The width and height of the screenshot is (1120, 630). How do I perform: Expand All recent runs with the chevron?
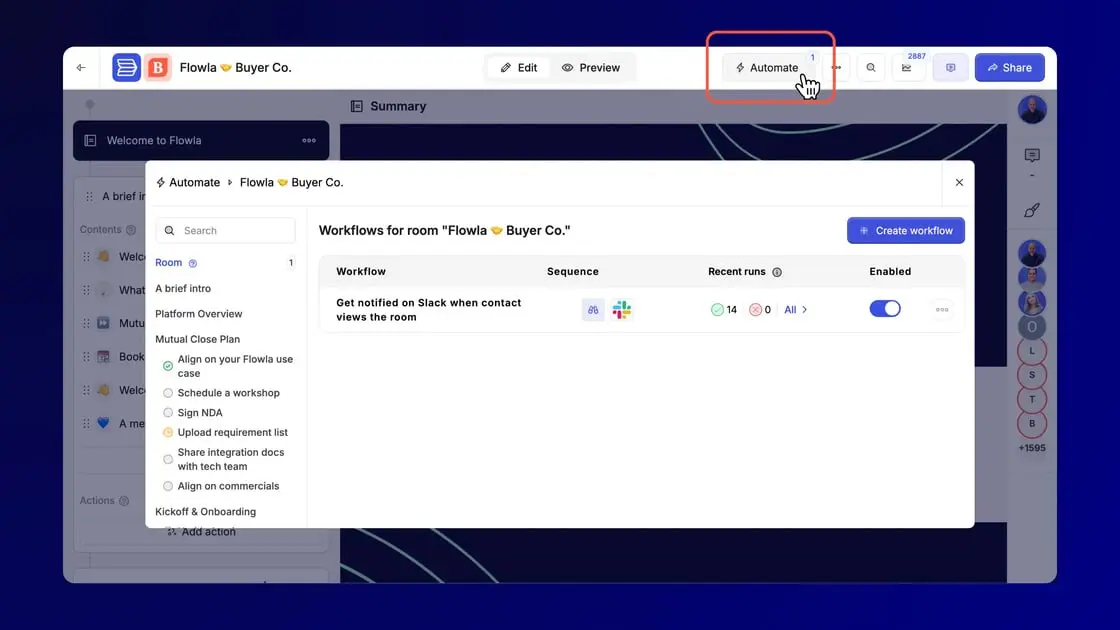point(794,309)
